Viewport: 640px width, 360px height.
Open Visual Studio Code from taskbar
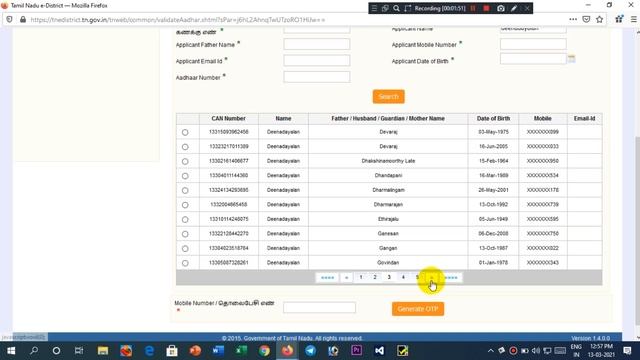(x=379, y=351)
